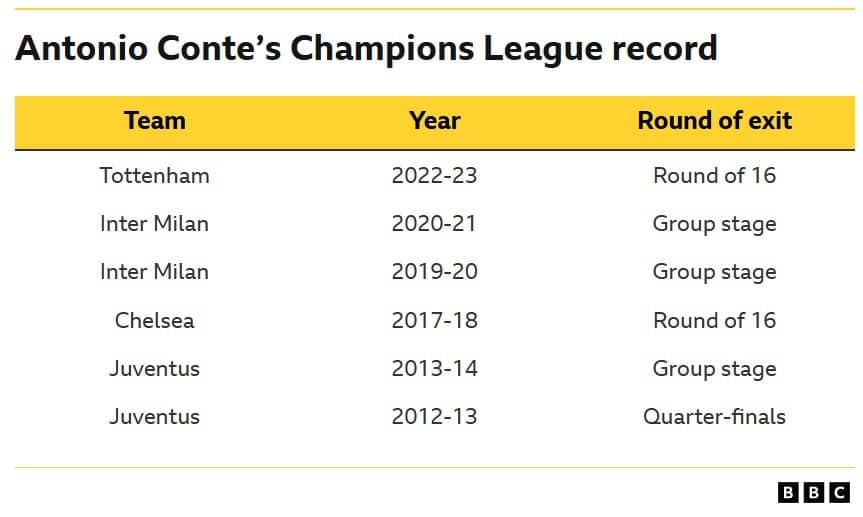
Task: Click the Team column header
Action: [x=154, y=121]
